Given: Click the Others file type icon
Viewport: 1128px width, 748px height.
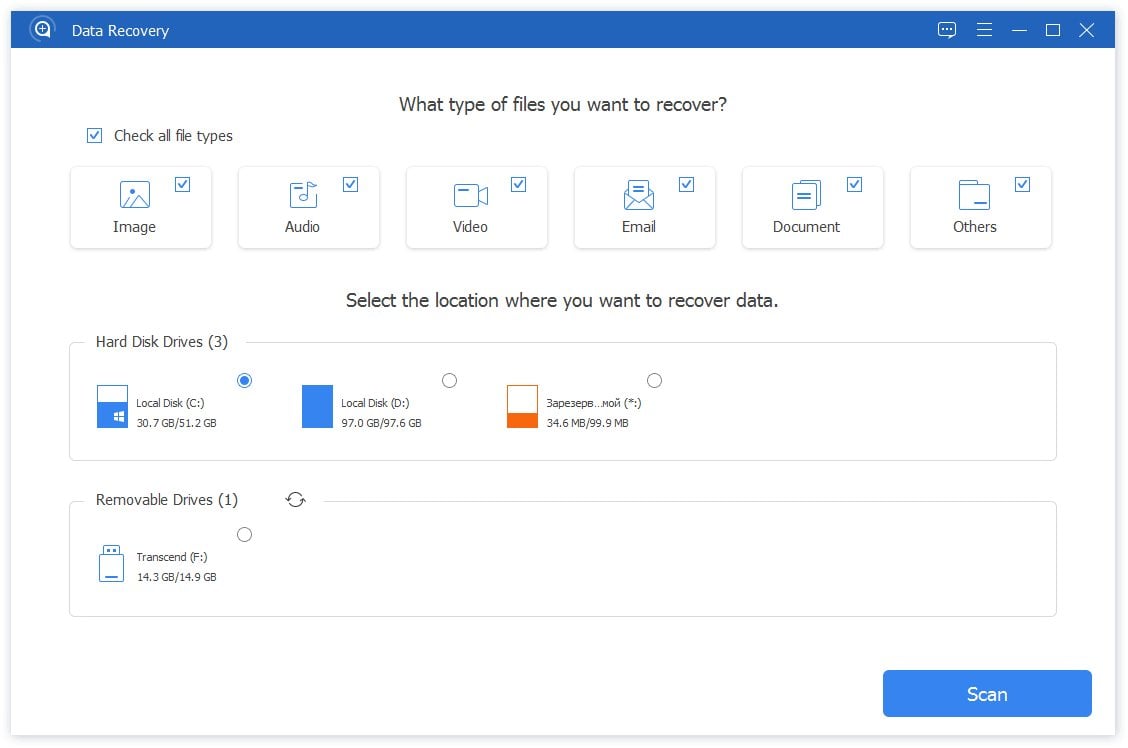Looking at the screenshot, I should pyautogui.click(x=975, y=194).
